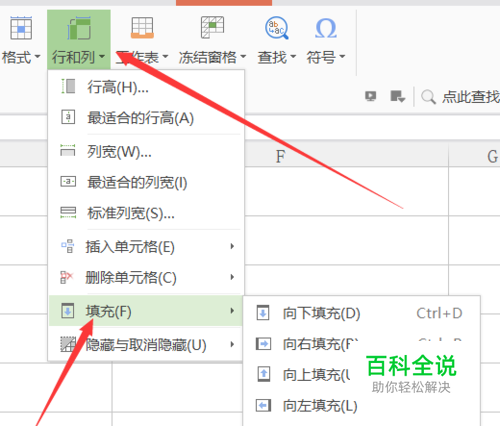Click the fill down arrow icon
This screenshot has width=500, height=426.
coord(263,313)
